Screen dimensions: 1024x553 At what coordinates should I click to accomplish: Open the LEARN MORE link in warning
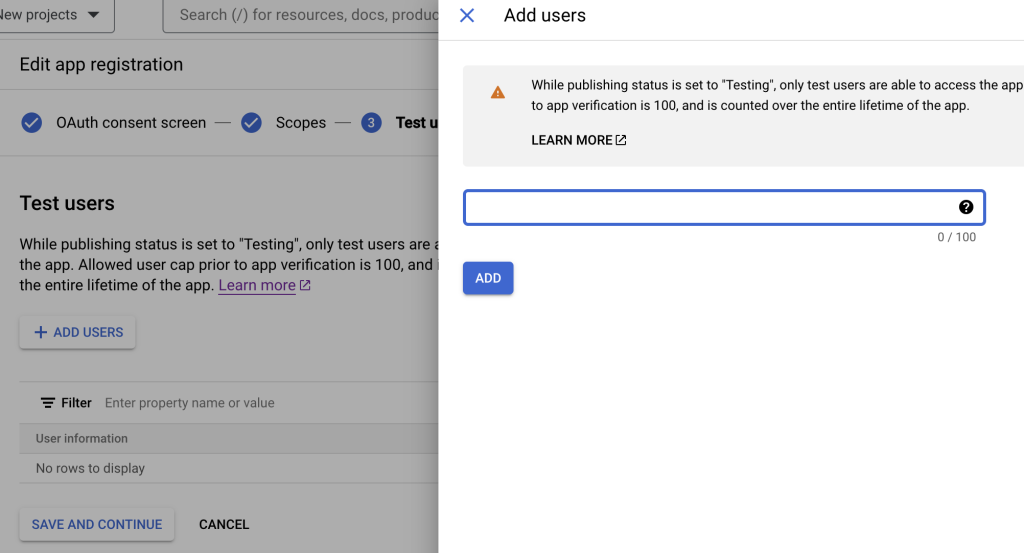coord(571,140)
